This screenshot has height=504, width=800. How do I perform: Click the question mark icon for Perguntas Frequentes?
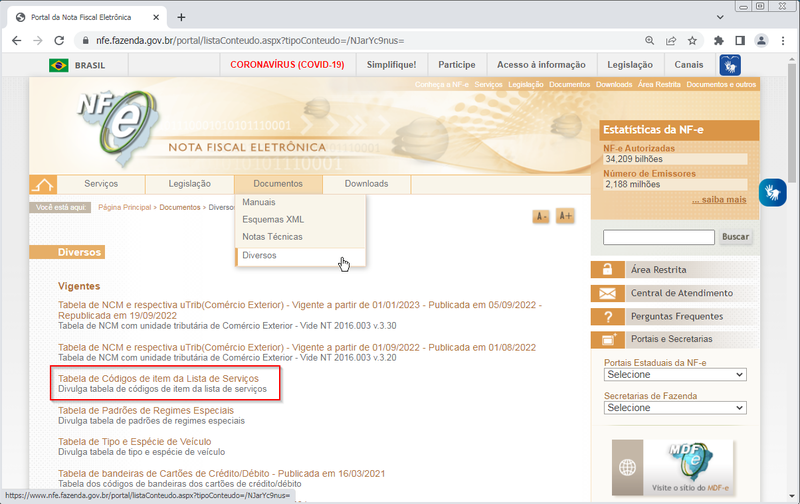click(x=608, y=317)
